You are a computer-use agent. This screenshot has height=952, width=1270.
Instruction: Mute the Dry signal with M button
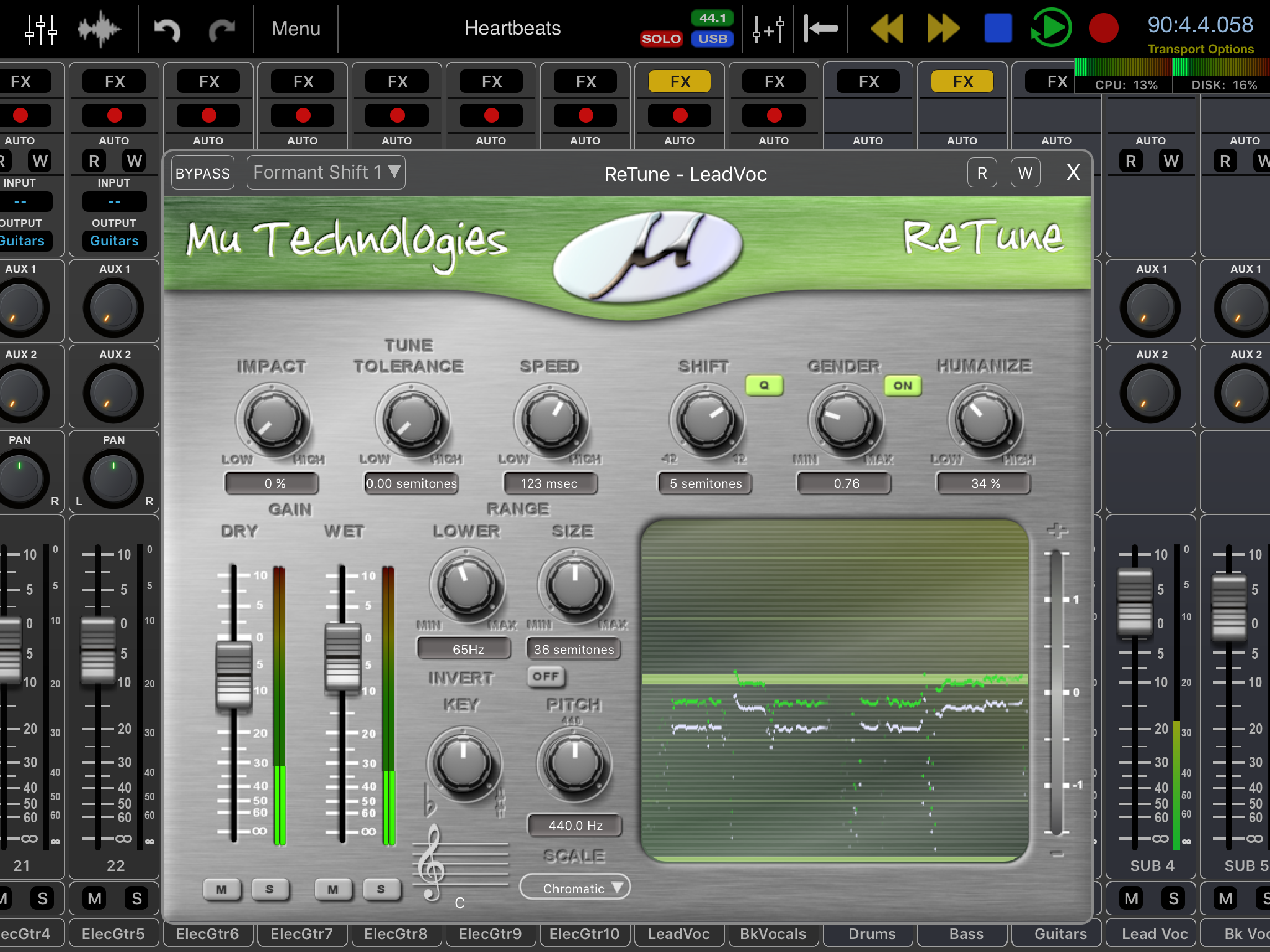point(221,889)
